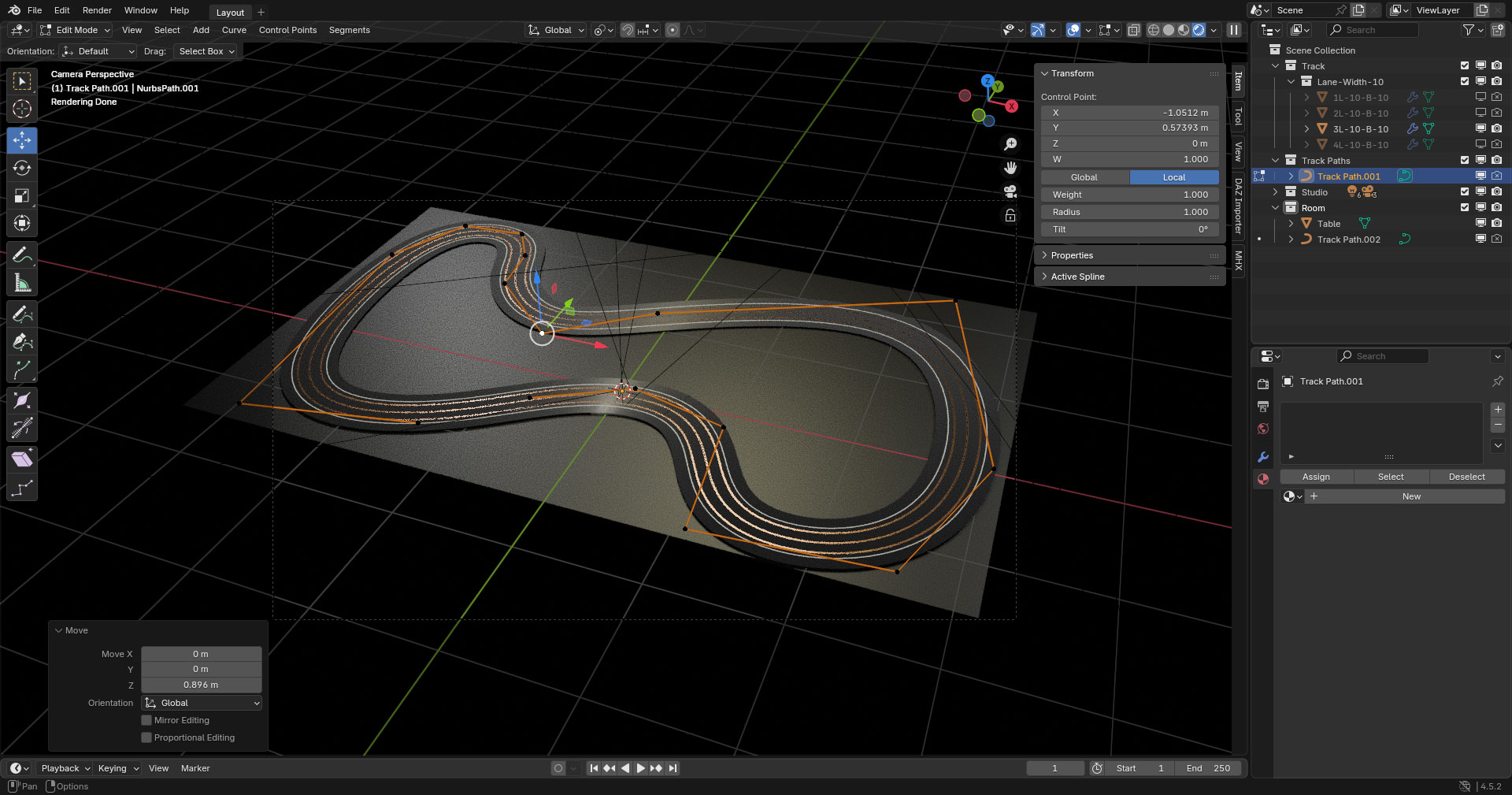Disable Track Path.002 in renders
1512x795 pixels.
[1495, 239]
